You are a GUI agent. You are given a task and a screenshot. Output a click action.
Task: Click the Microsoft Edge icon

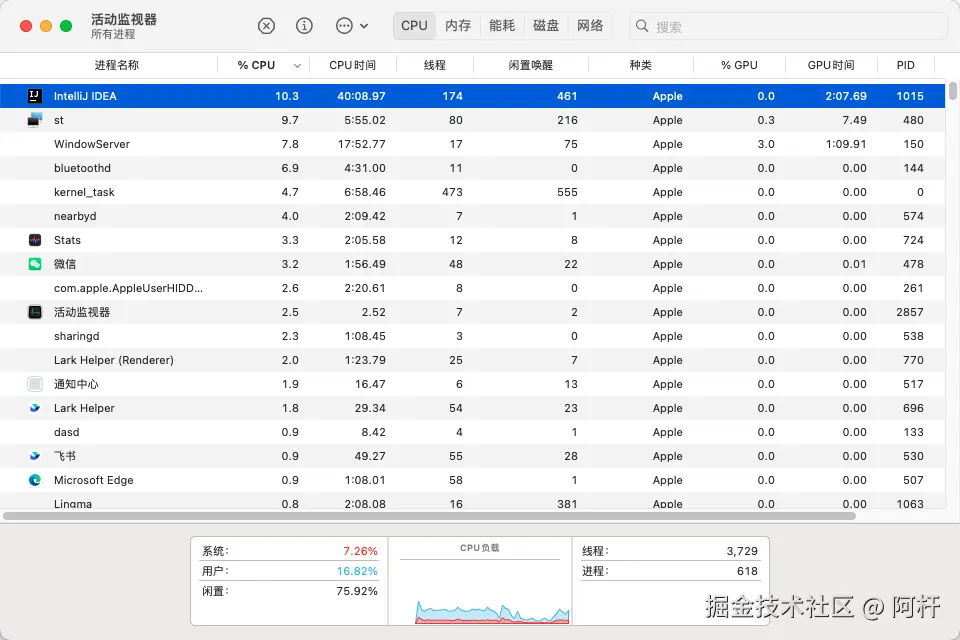[35, 480]
